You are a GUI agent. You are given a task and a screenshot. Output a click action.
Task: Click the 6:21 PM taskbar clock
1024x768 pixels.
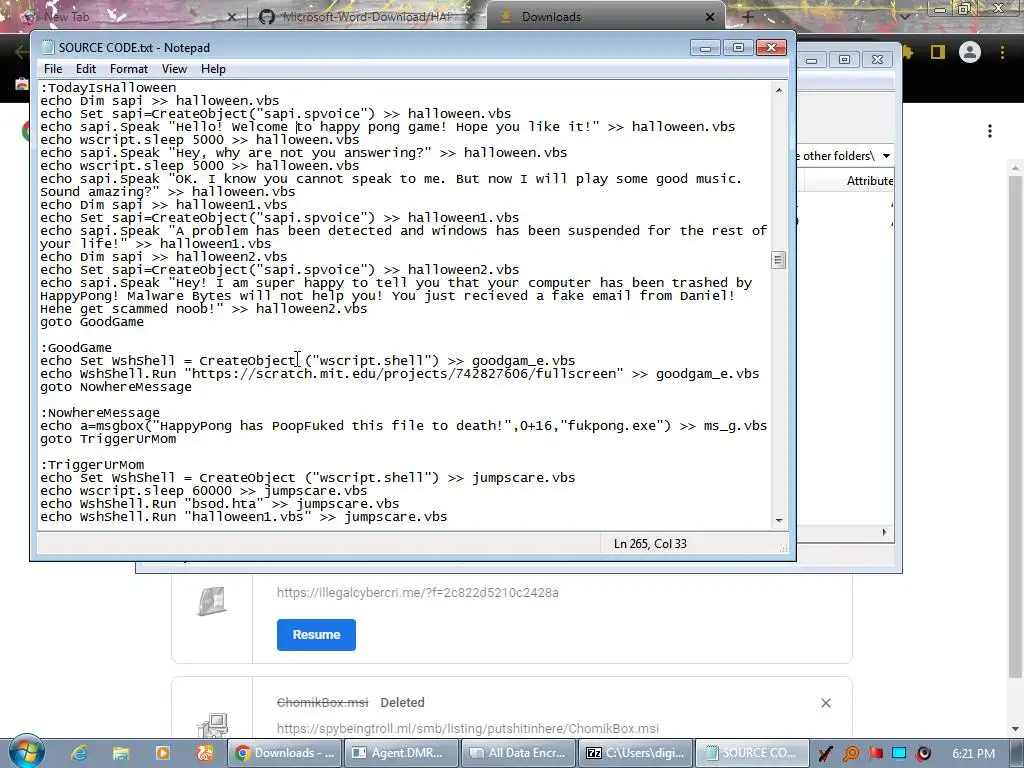click(x=974, y=754)
